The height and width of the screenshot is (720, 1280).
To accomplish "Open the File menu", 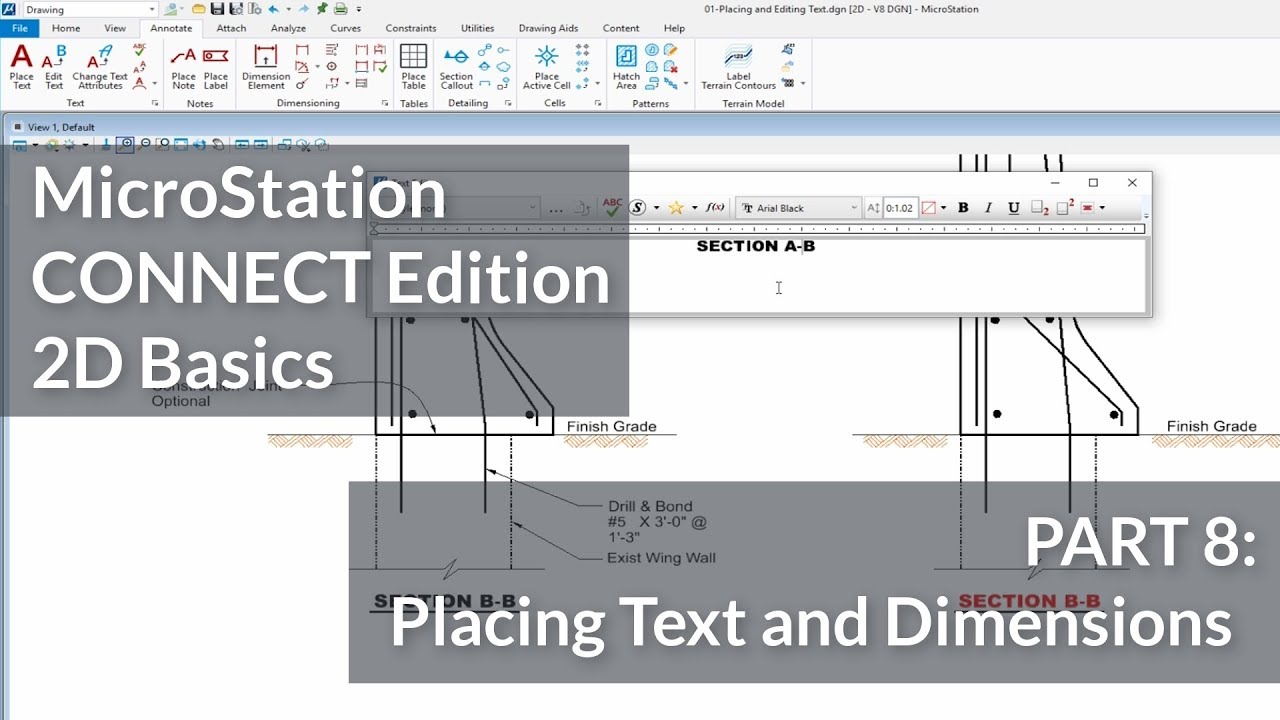I will [20, 28].
